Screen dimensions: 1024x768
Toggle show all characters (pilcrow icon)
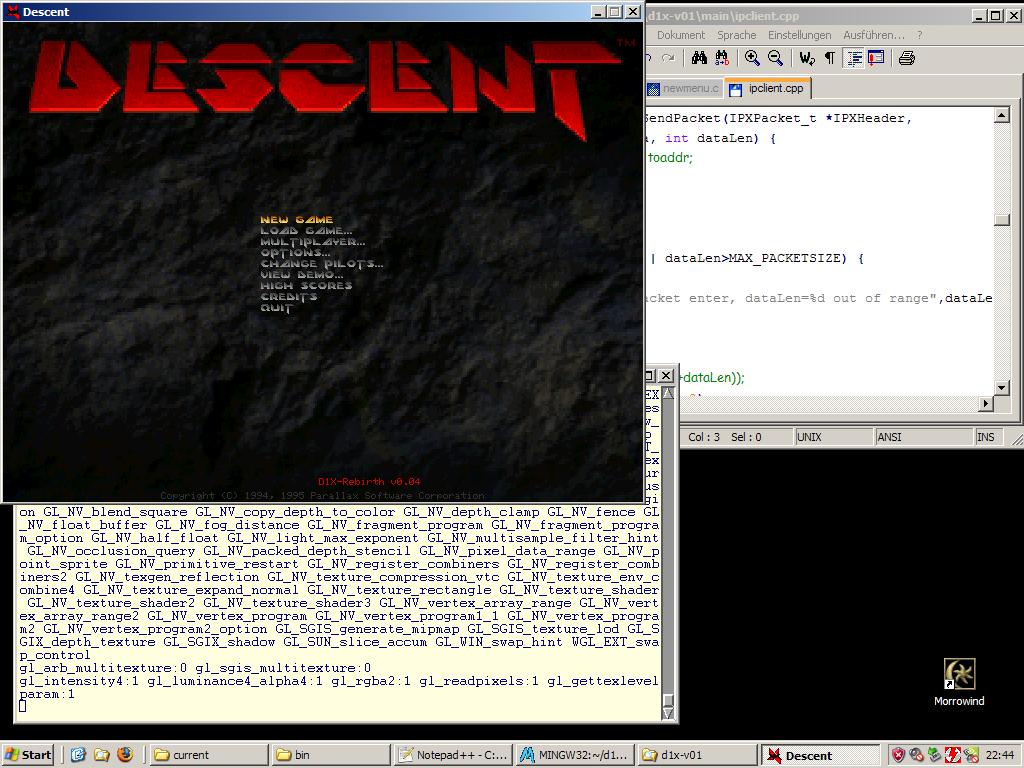(829, 58)
